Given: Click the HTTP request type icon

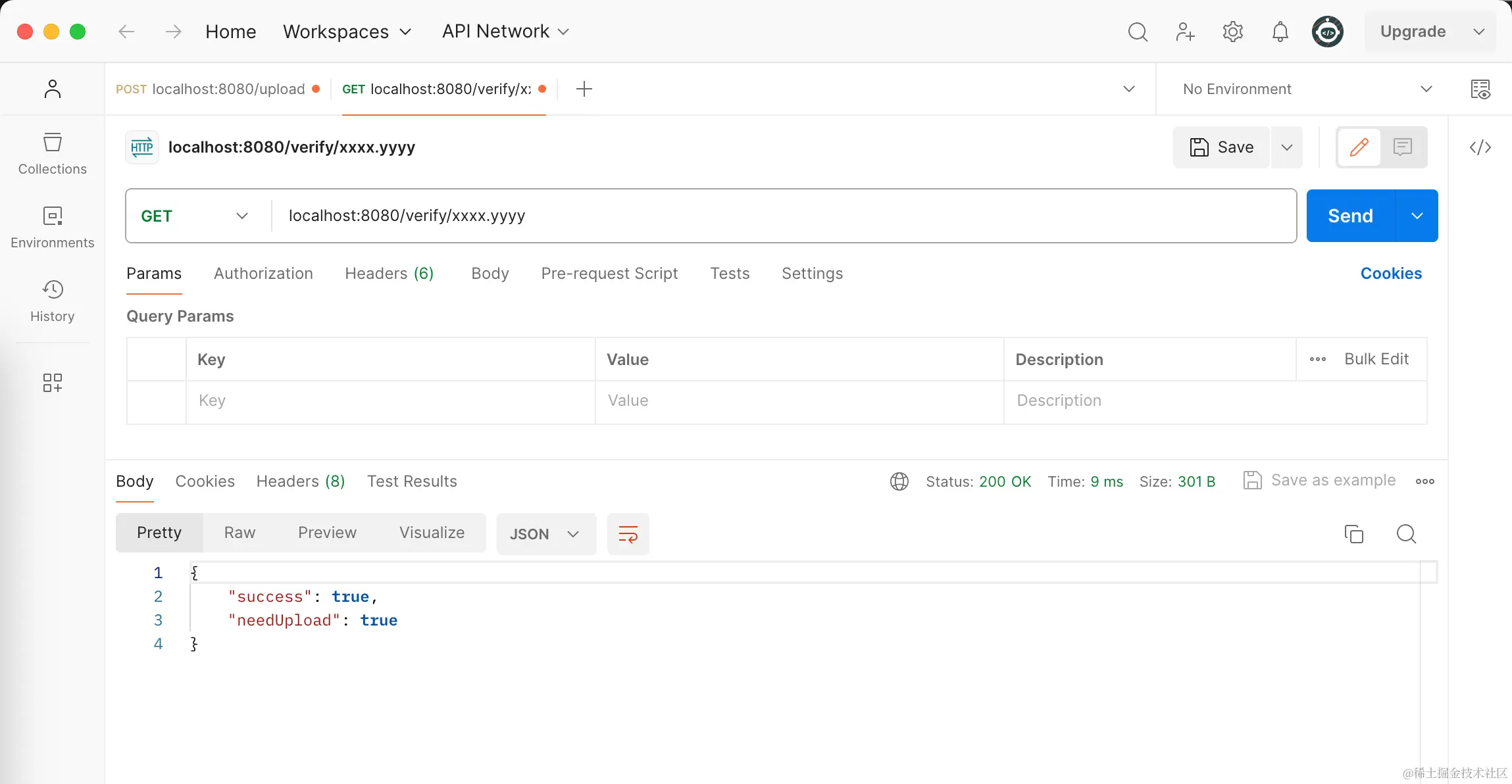Looking at the screenshot, I should 142,147.
